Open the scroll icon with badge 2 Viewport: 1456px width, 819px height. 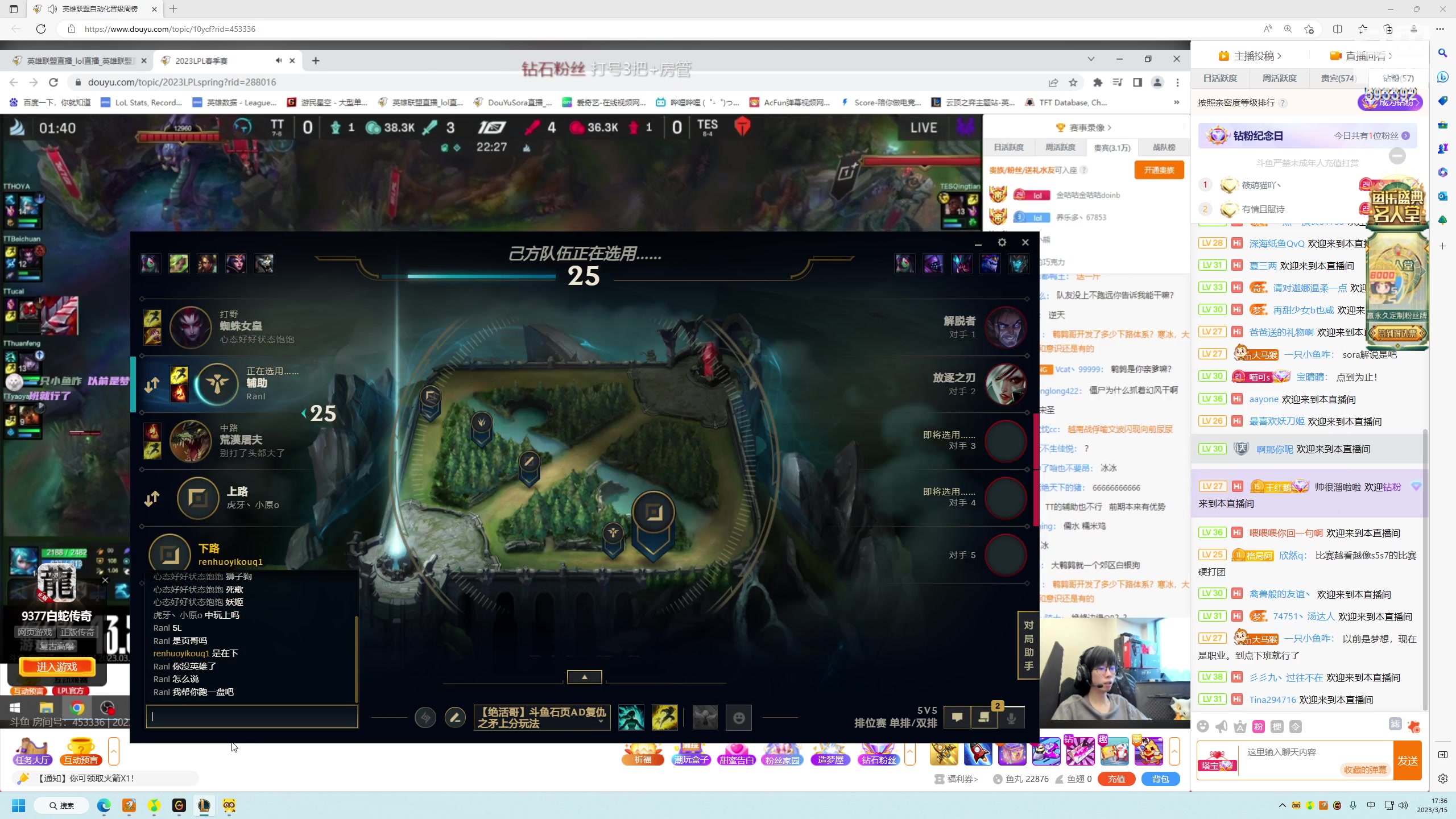click(985, 717)
